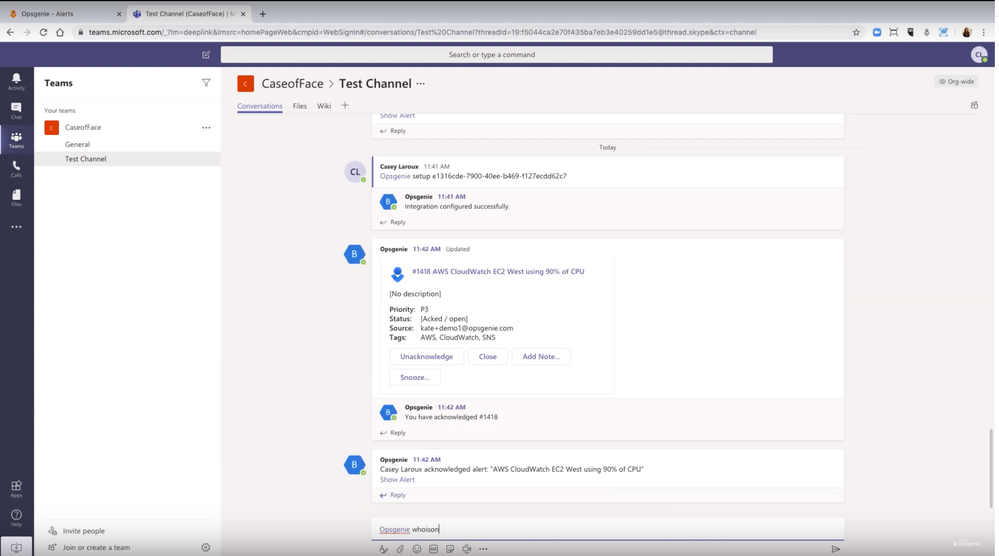Switch to Opsgenie - Alerts browser tab

tap(64, 13)
